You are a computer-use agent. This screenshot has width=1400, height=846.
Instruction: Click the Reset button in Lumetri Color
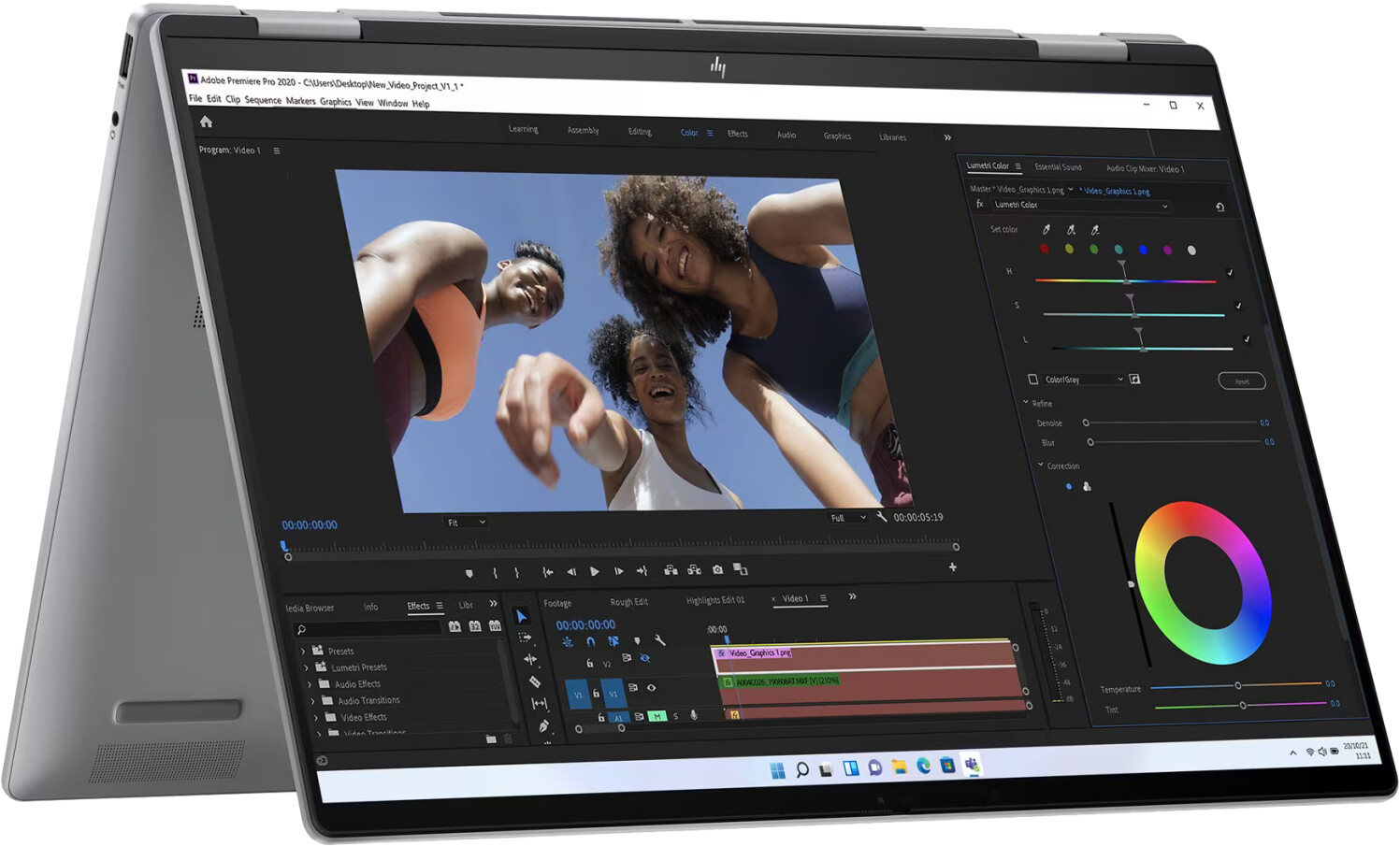coord(1241,380)
